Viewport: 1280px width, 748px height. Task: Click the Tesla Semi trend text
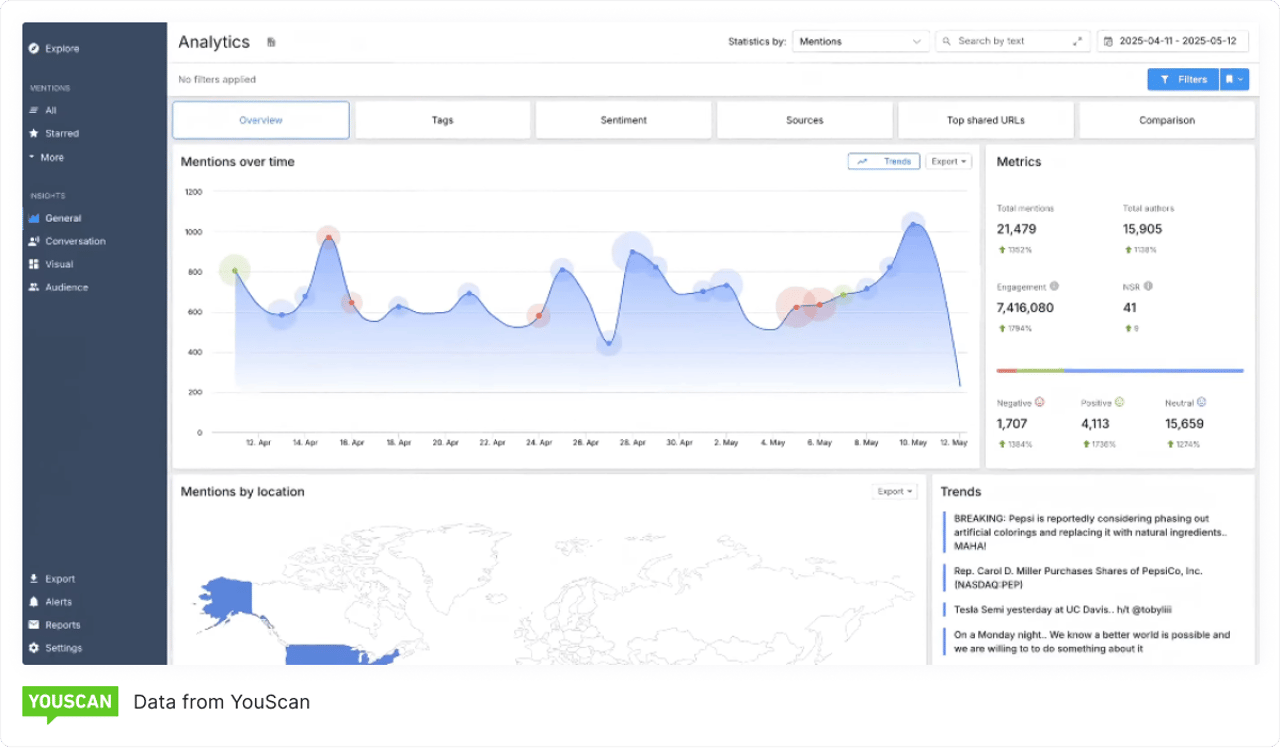(x=1061, y=609)
